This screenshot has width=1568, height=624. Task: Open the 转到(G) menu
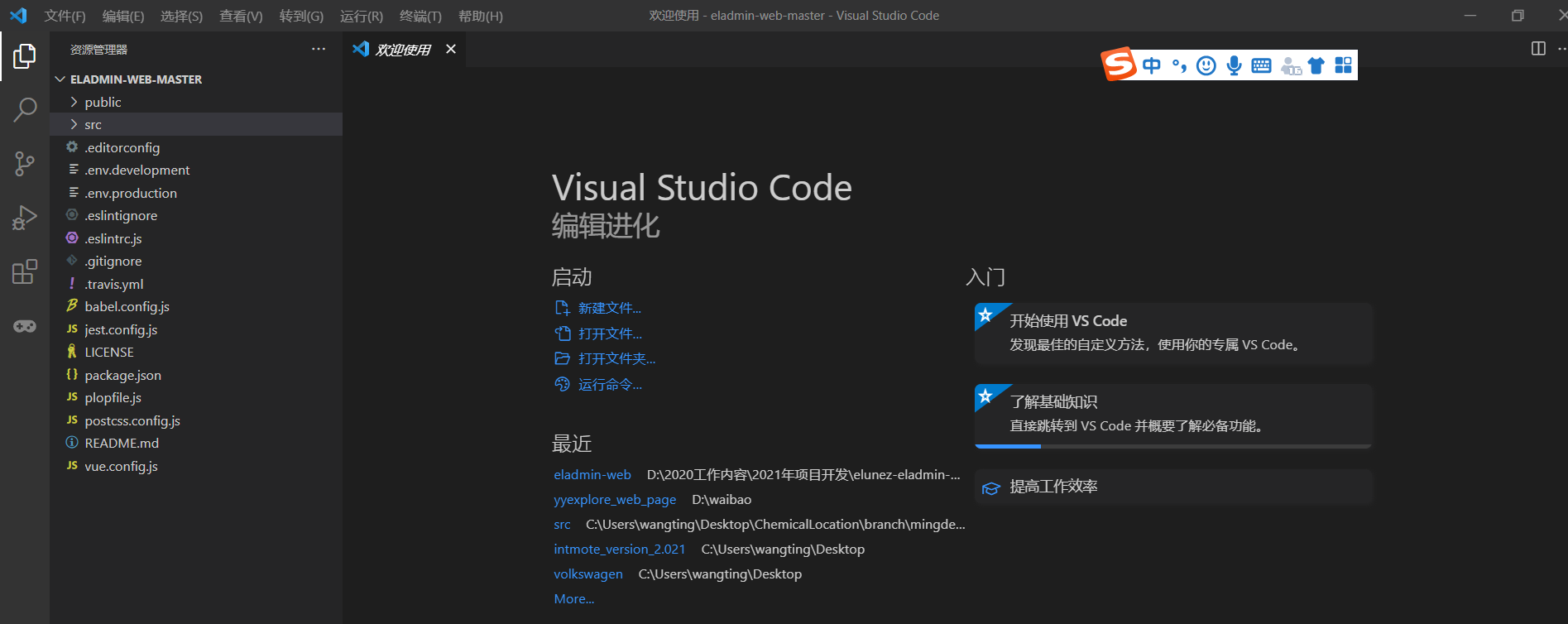pyautogui.click(x=301, y=16)
